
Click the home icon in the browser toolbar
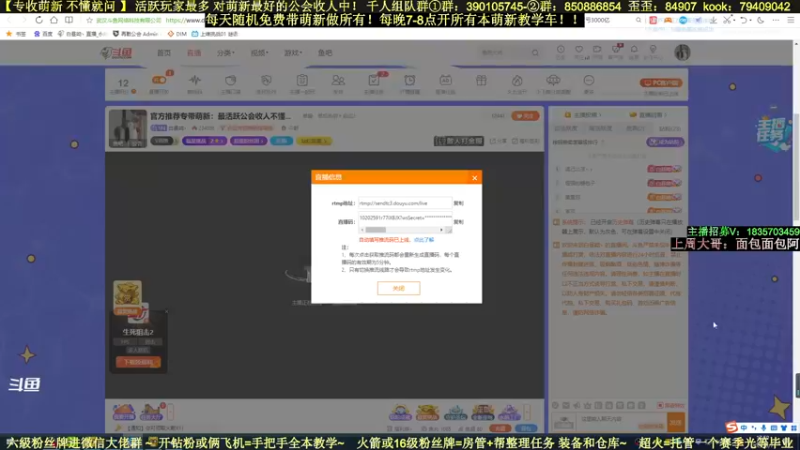[x=54, y=20]
